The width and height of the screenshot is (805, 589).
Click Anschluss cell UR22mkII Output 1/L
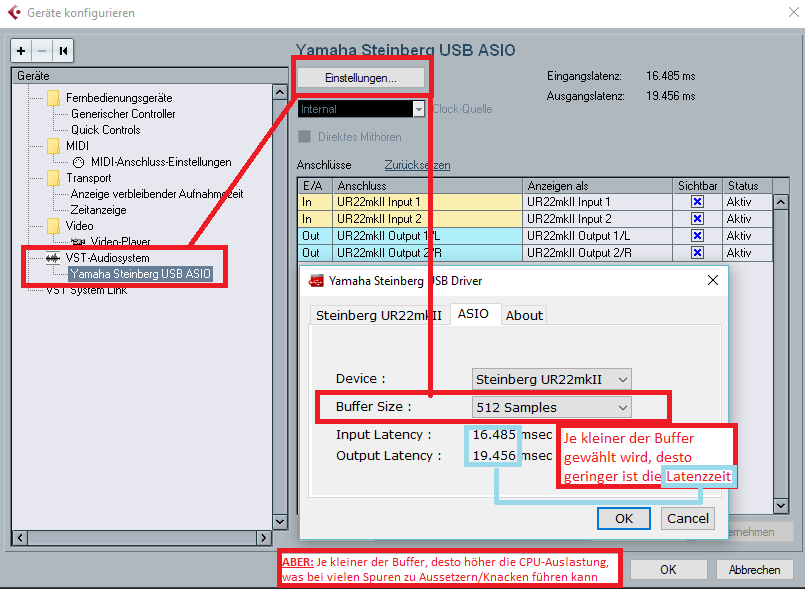pos(428,236)
